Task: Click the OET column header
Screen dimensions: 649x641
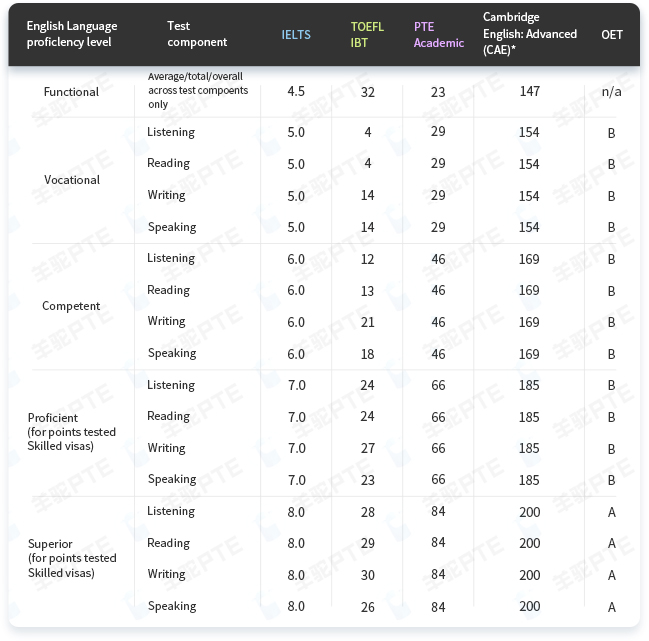Action: click(611, 35)
